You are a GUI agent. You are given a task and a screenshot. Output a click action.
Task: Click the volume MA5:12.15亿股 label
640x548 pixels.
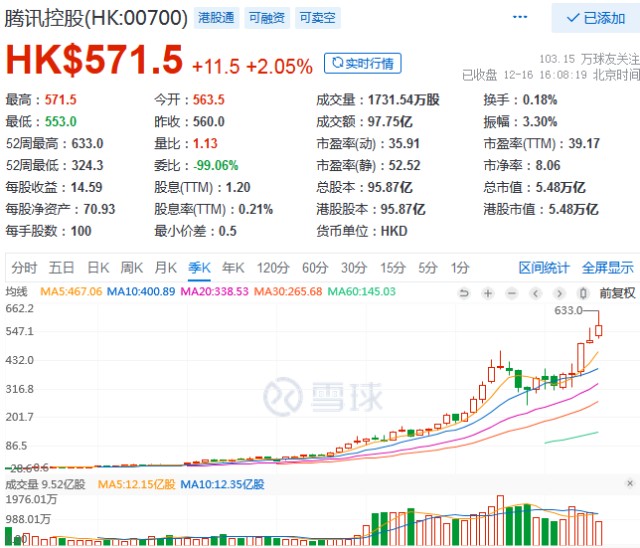click(x=136, y=484)
